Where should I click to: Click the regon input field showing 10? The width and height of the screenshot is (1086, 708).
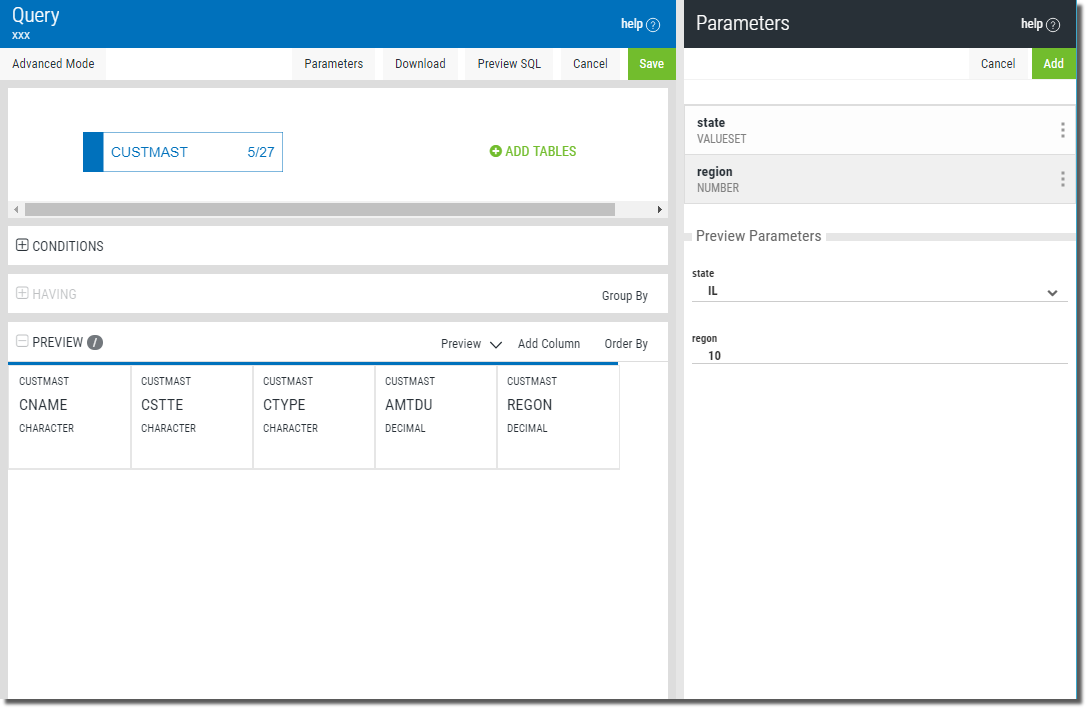[880, 356]
